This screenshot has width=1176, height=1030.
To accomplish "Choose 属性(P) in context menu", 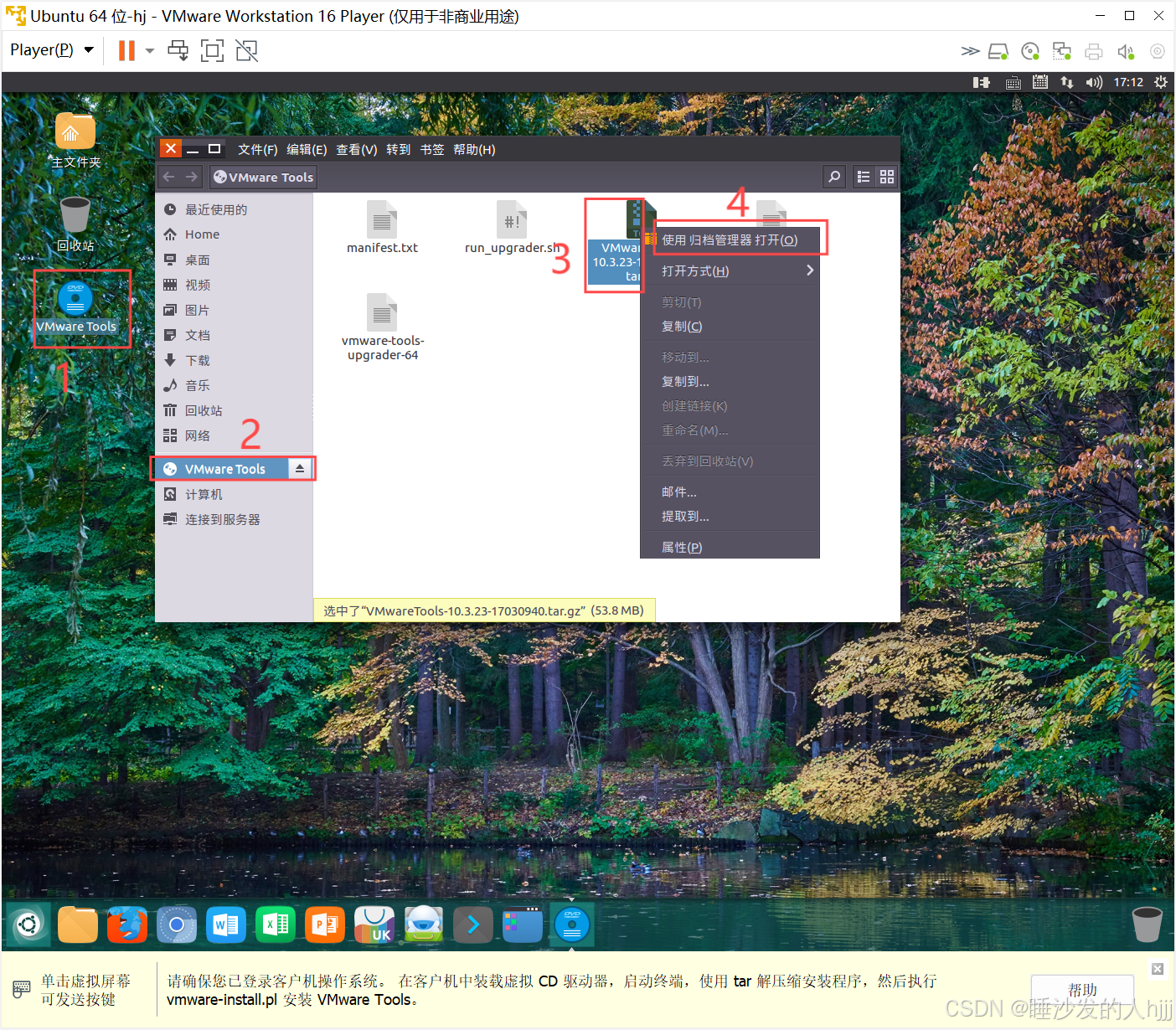I will pyautogui.click(x=730, y=547).
